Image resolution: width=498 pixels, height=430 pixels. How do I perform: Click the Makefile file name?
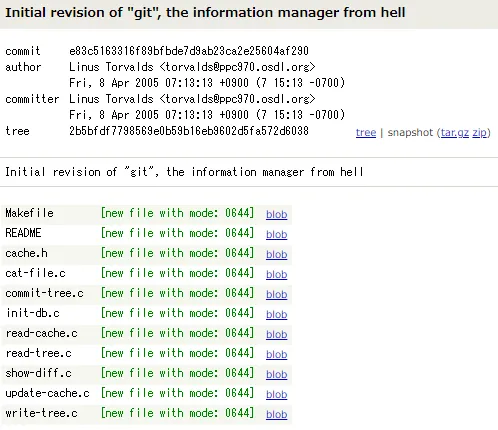29,213
